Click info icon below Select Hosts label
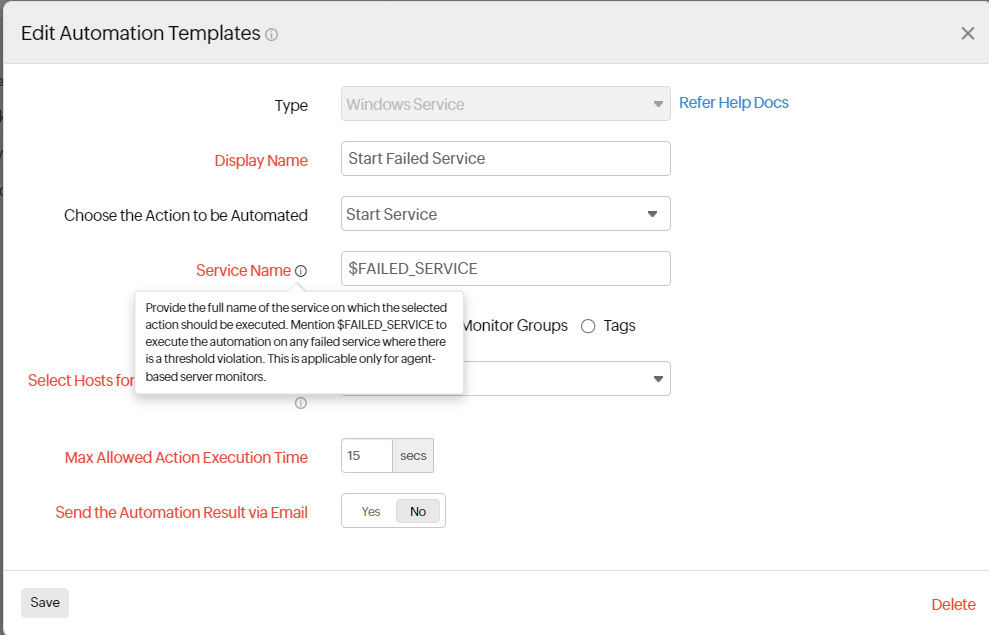Screen dimensions: 989x635 (x=301, y=403)
